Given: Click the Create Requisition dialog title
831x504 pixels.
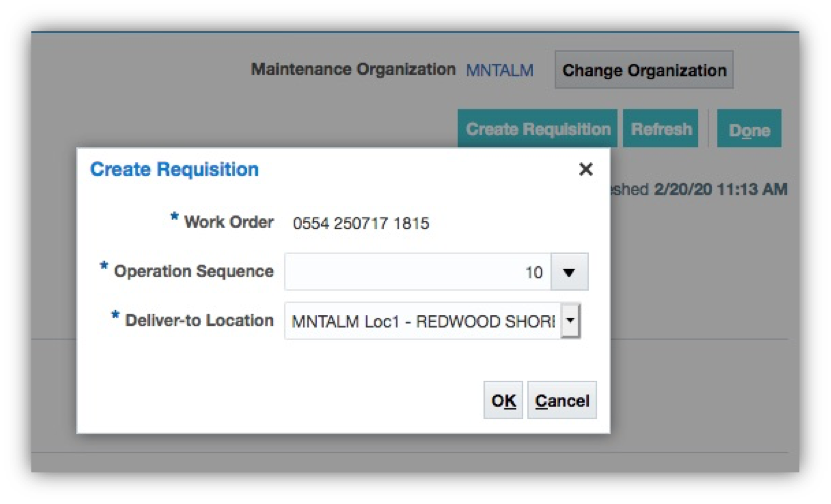Looking at the screenshot, I should click(174, 169).
